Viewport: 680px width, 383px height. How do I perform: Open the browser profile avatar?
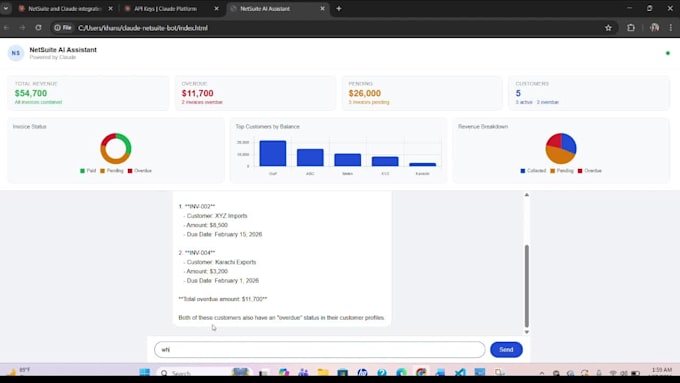click(654, 28)
